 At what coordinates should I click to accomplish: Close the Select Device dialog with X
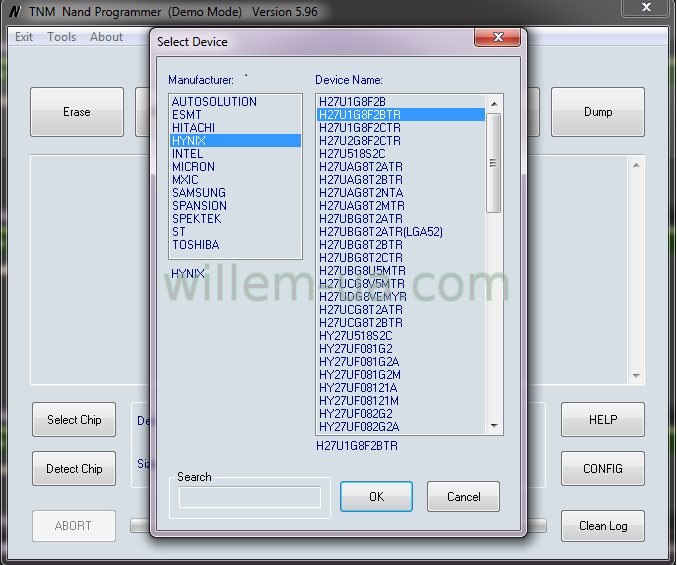(497, 37)
